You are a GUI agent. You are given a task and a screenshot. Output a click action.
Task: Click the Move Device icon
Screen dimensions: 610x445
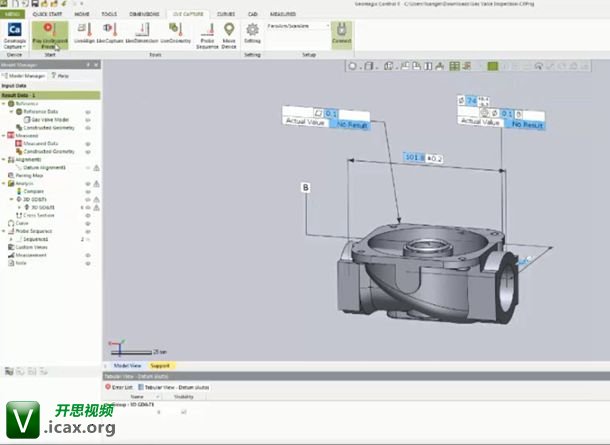coord(229,31)
